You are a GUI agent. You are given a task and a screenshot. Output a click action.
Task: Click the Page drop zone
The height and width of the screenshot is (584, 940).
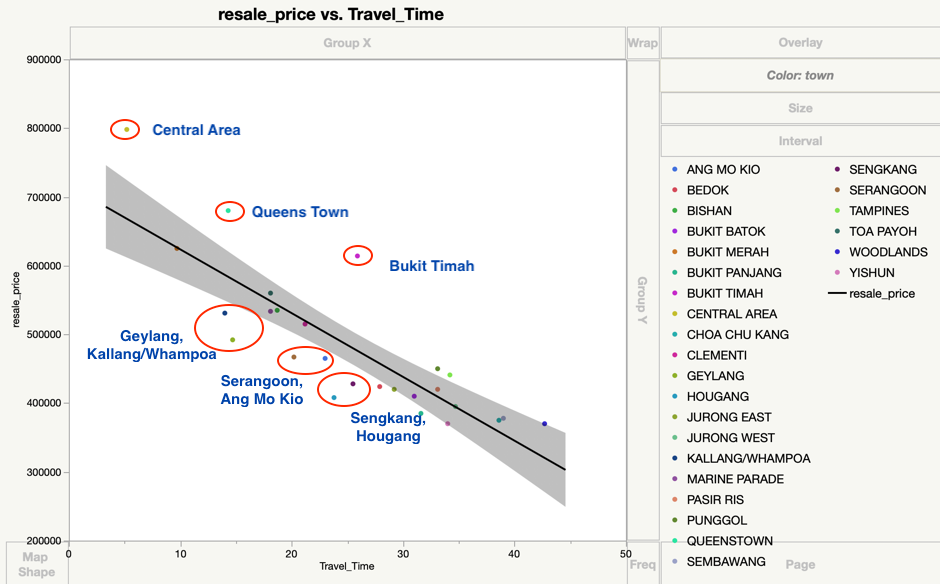tap(800, 564)
